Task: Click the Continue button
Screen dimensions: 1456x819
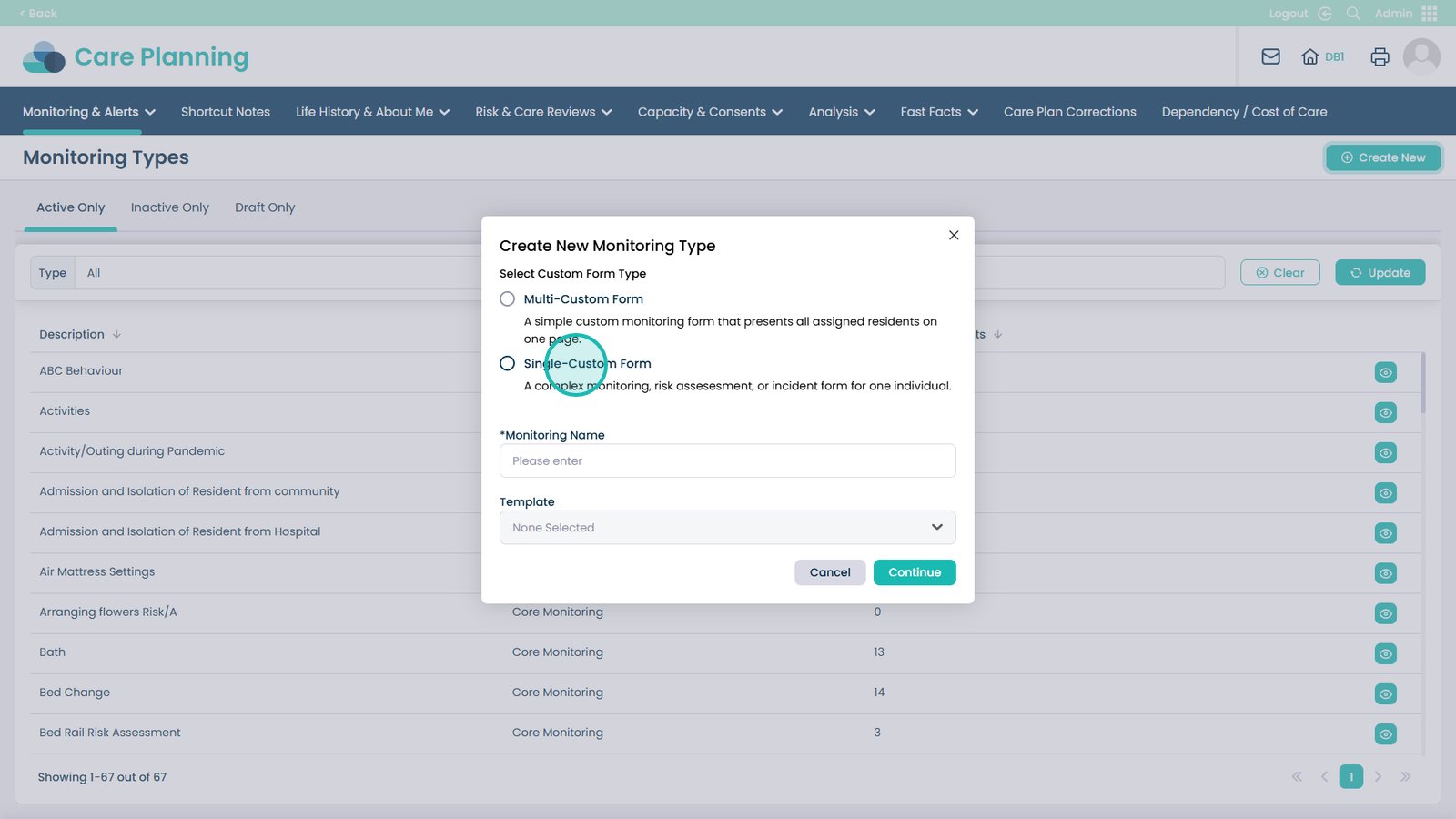Action: [914, 572]
